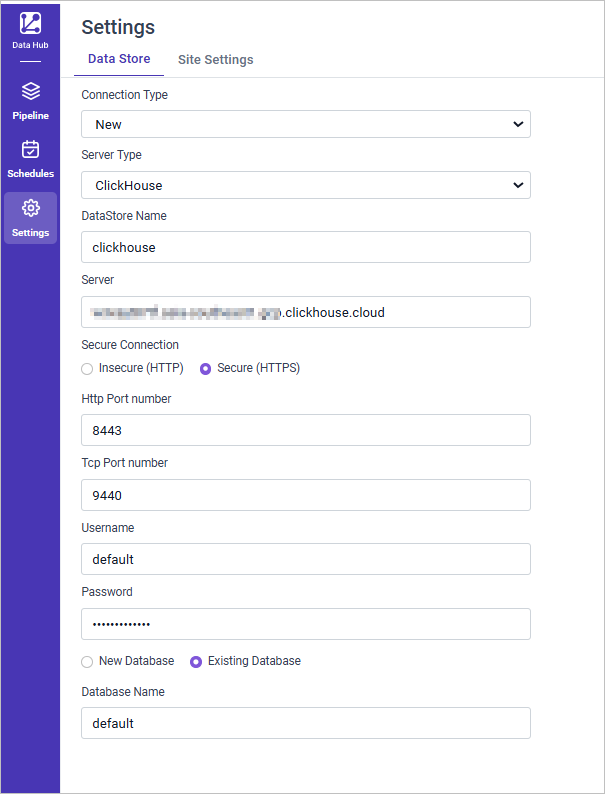This screenshot has height=794, width=605.
Task: Click the Data Hub logo icon
Action: (x=30, y=23)
